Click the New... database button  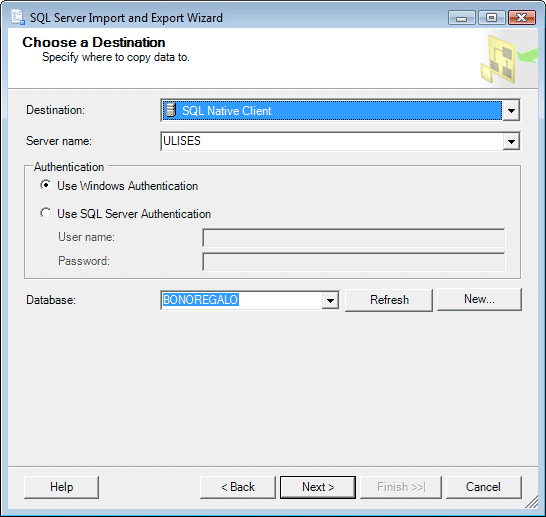(x=479, y=299)
